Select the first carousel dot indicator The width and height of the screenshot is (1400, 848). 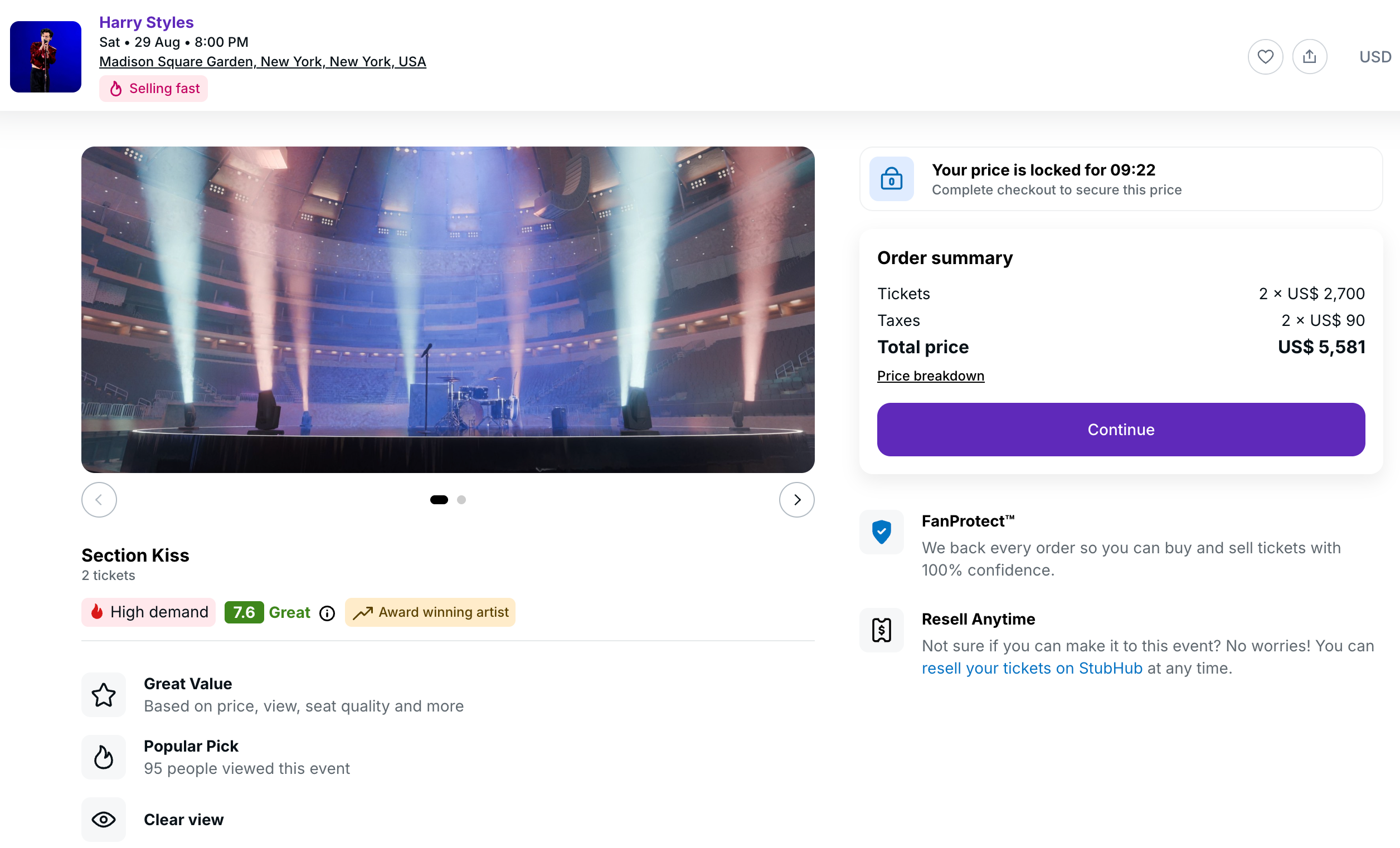tap(439, 500)
